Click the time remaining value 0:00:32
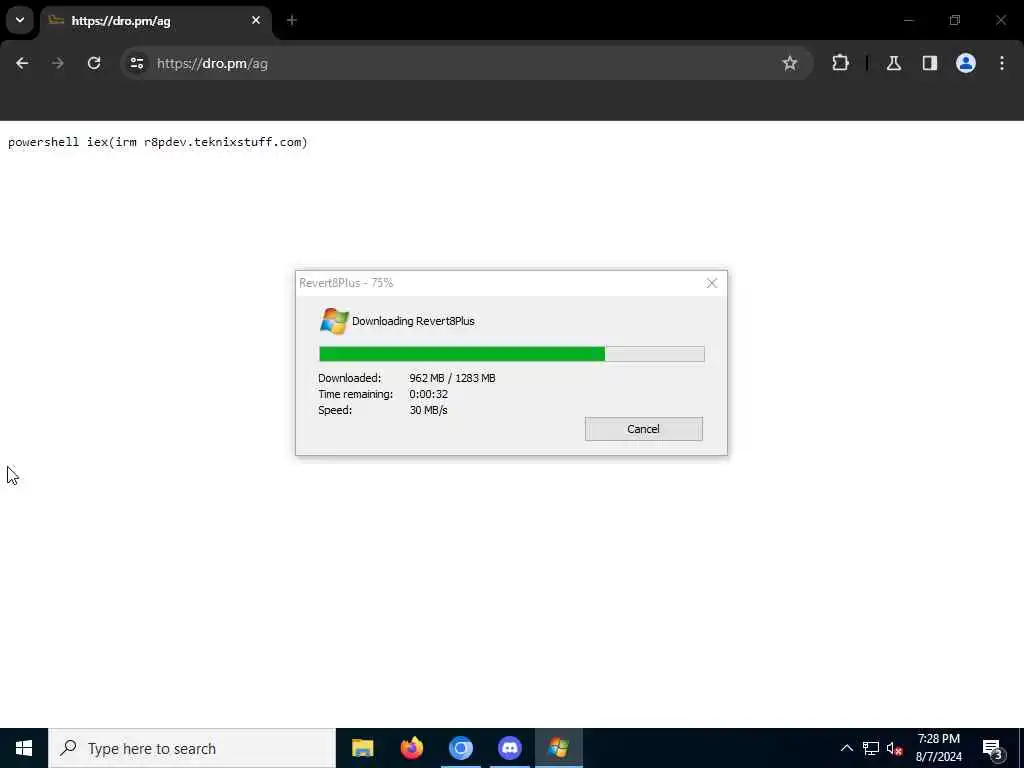The width and height of the screenshot is (1024, 768). click(x=428, y=394)
